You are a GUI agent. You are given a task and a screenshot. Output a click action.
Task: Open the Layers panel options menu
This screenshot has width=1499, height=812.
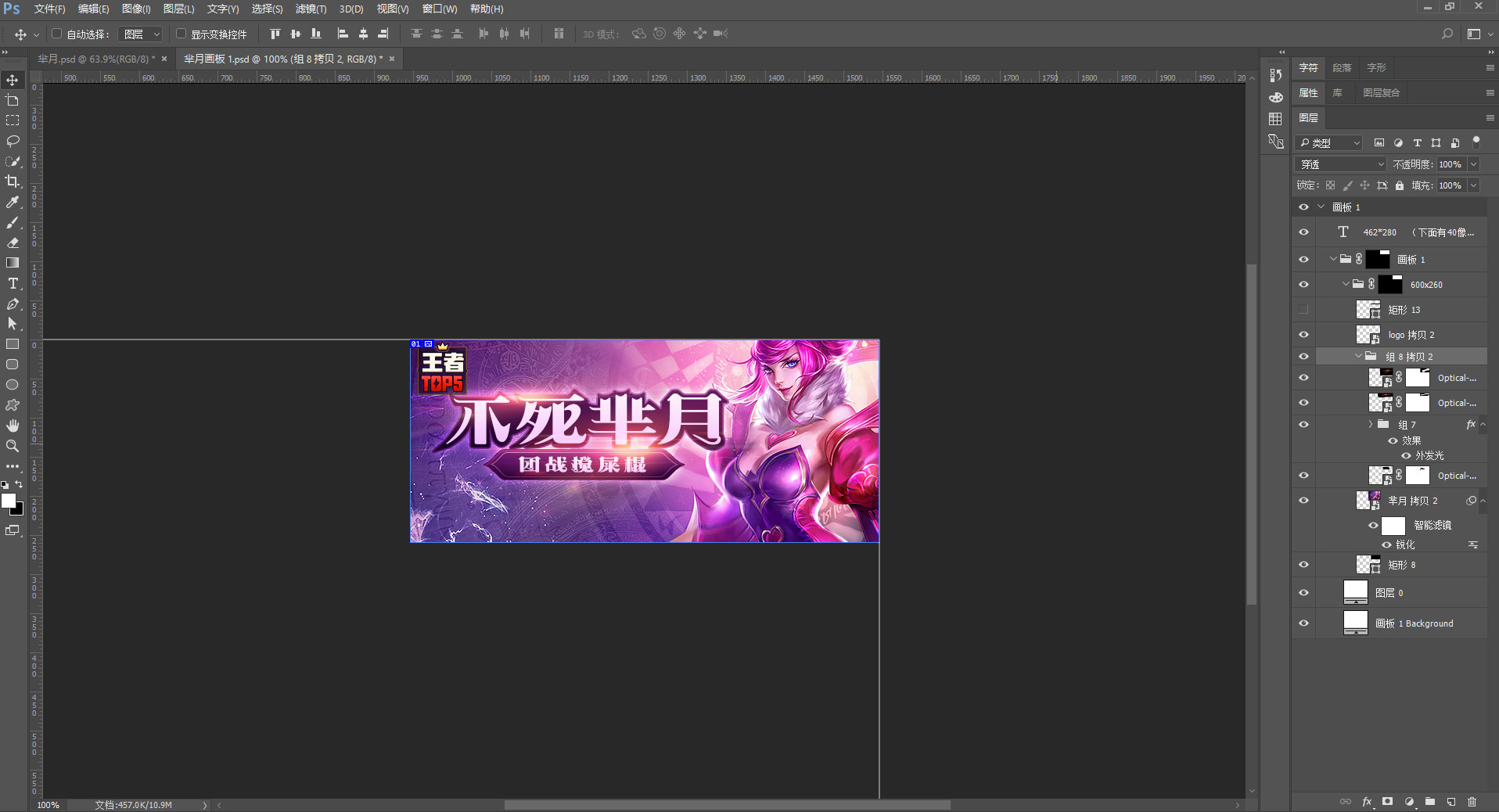click(1490, 118)
